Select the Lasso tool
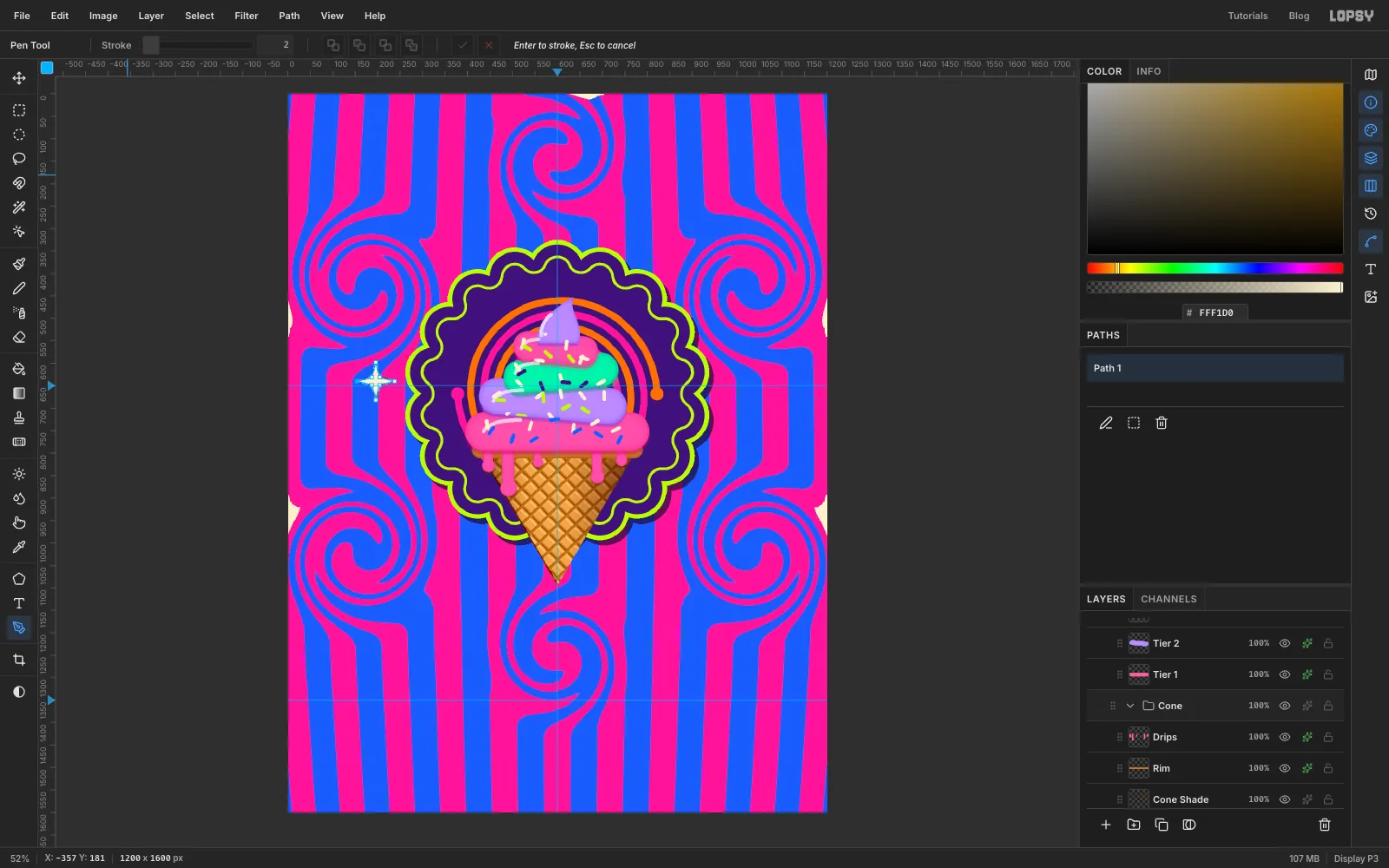 click(x=19, y=159)
